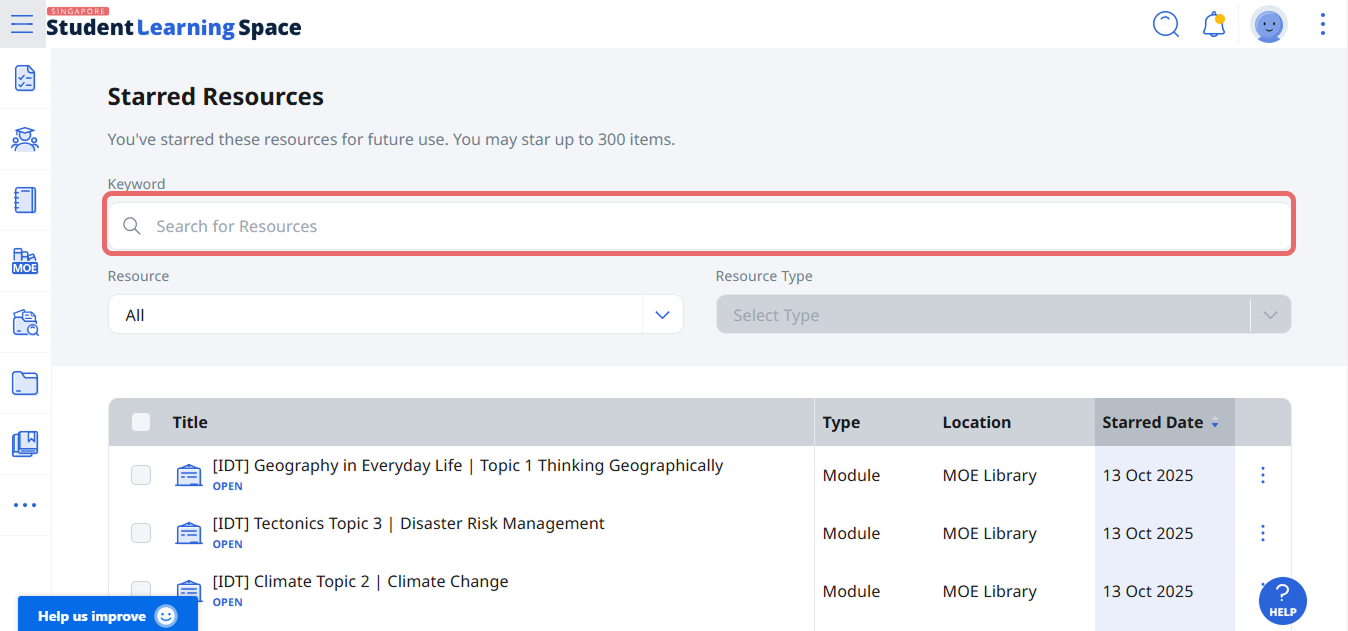Select the Tectonics Topic 3 row checkbox

tap(141, 533)
